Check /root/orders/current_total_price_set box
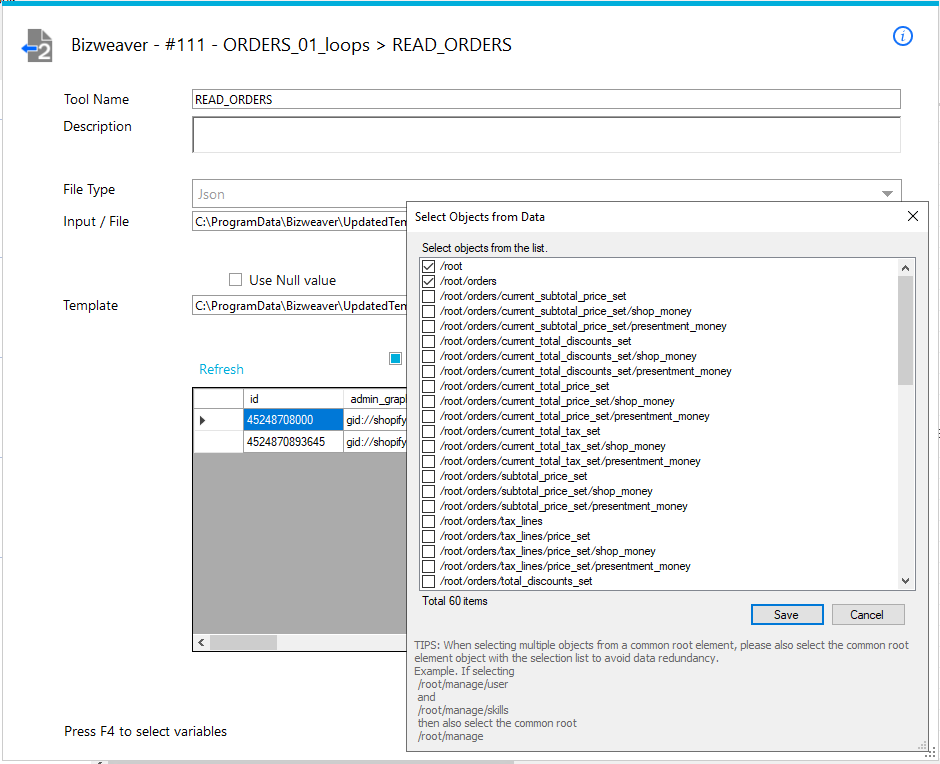This screenshot has height=764, width=940. [x=428, y=386]
